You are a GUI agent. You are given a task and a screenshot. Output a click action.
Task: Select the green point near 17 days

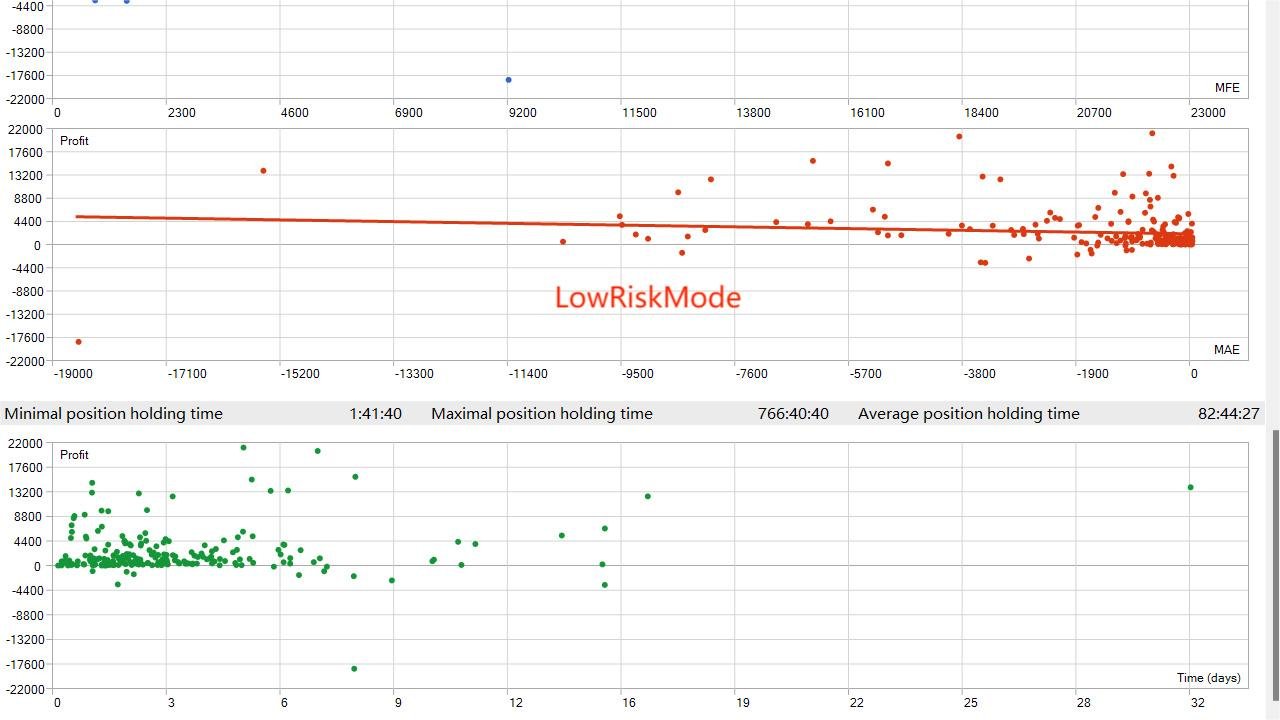(648, 496)
